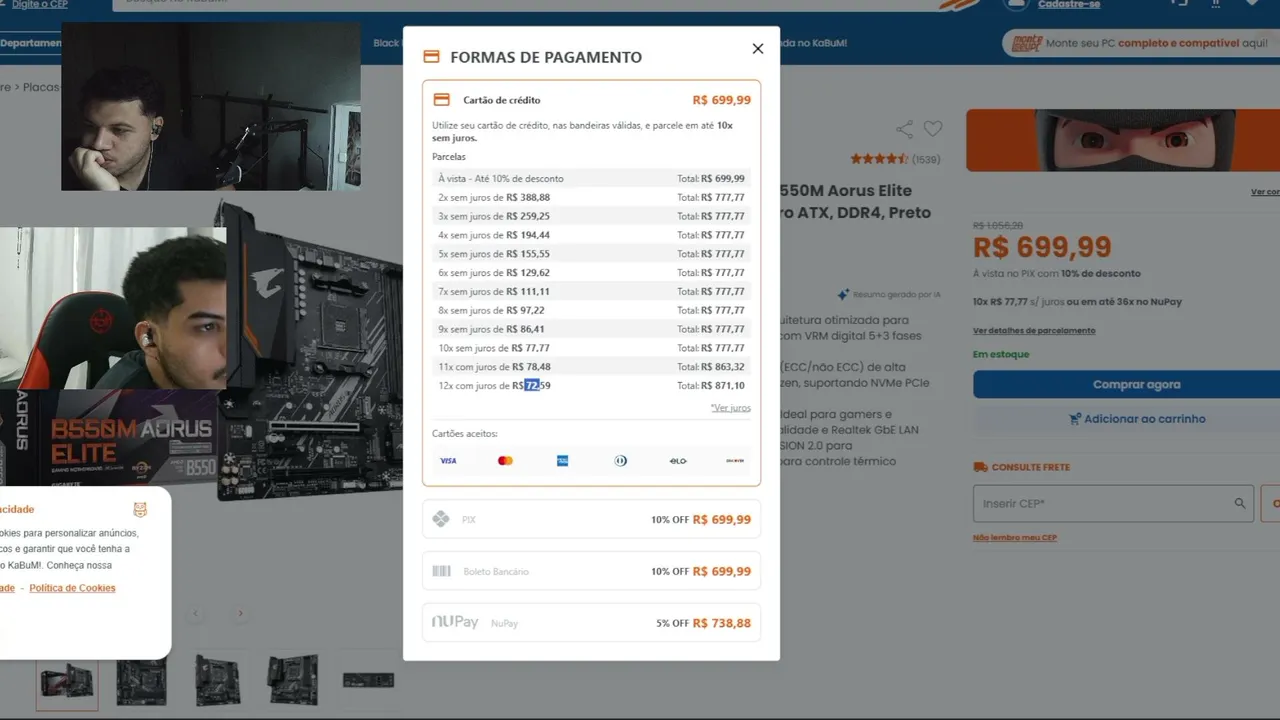1280x720 pixels.
Task: Click the Inserir CEP input field
Action: [1113, 504]
